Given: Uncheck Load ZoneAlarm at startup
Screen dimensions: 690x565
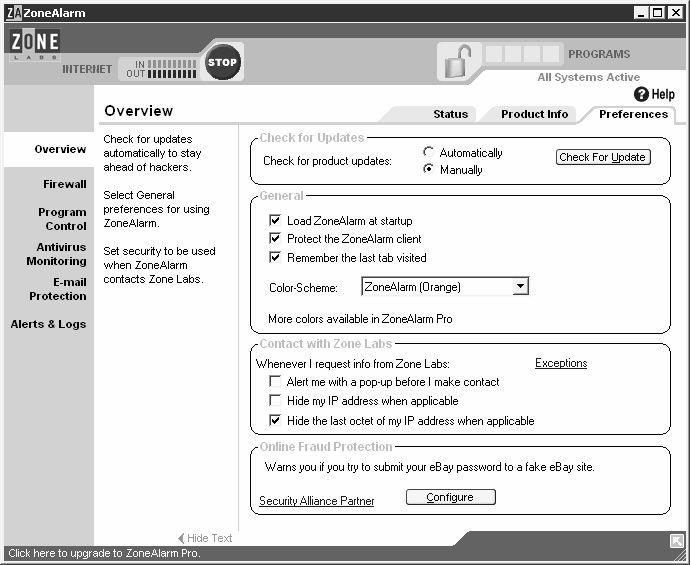Looking at the screenshot, I should point(275,220).
